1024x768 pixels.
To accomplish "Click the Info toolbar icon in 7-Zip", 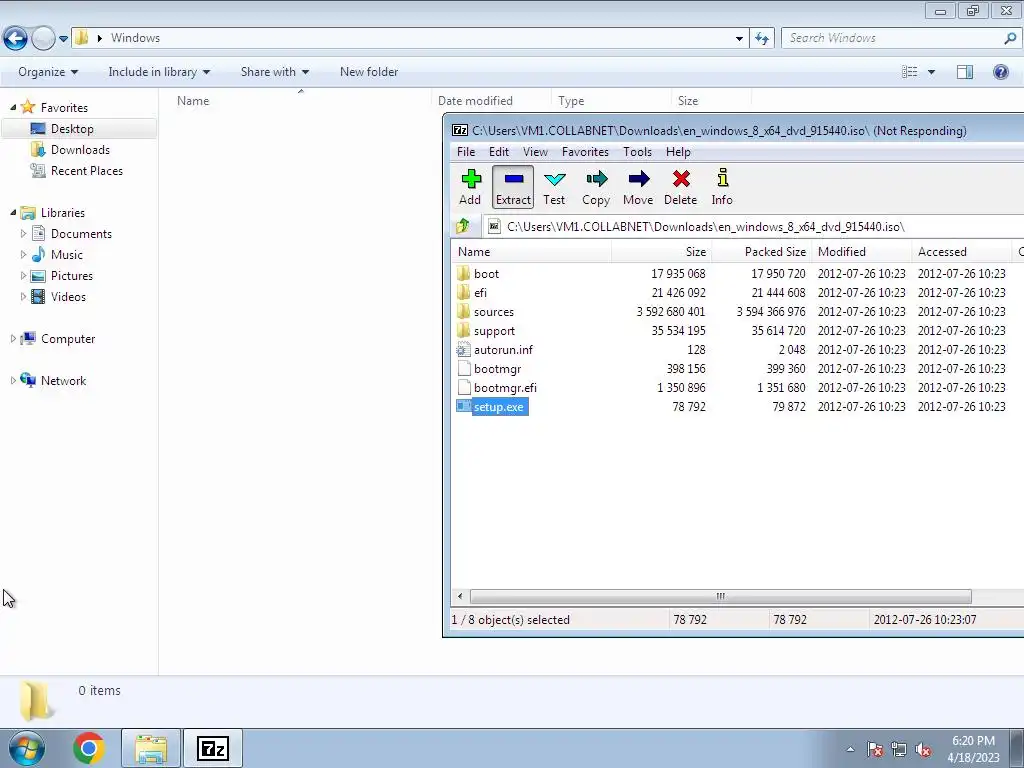I will click(x=722, y=187).
